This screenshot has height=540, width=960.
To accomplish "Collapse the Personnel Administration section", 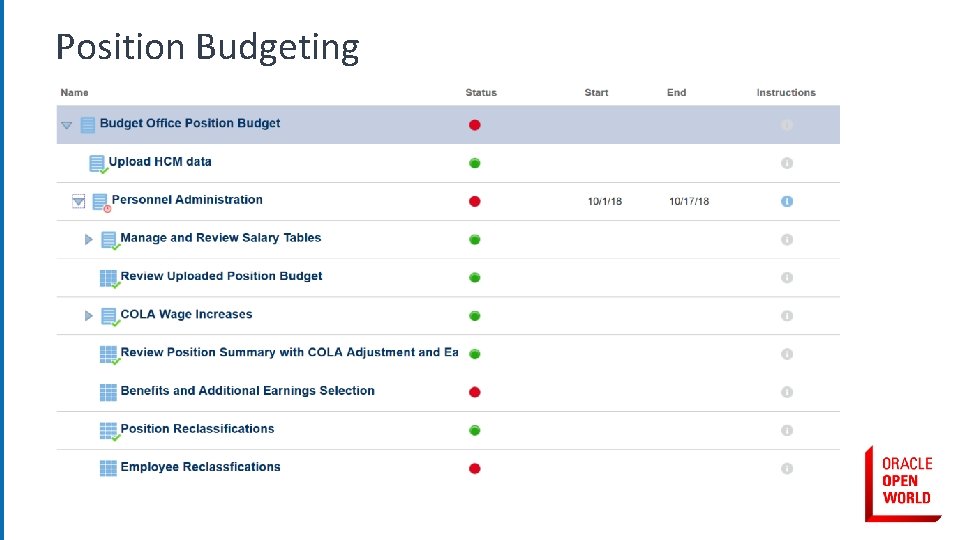I will coord(79,202).
